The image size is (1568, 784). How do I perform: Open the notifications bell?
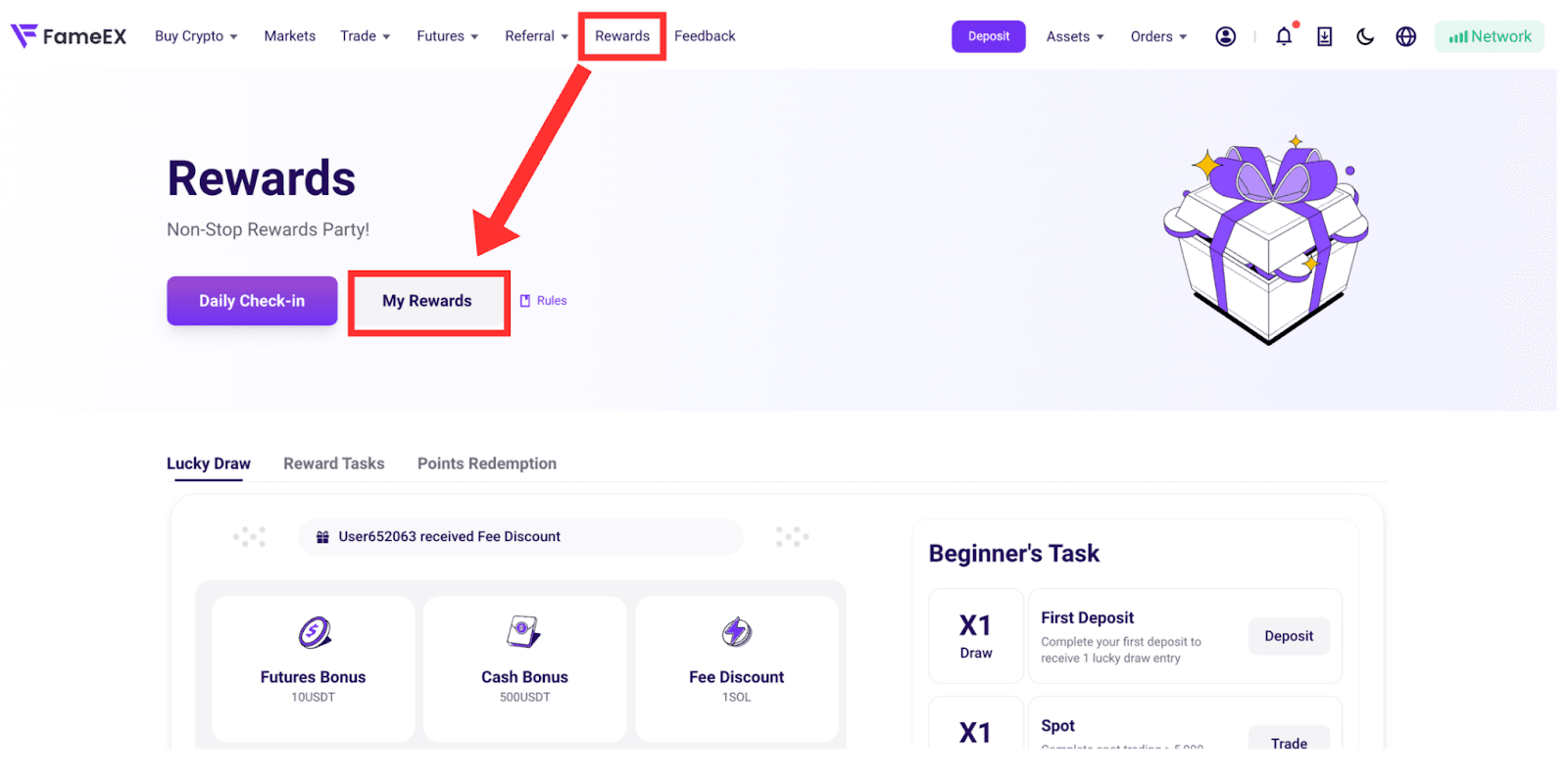(x=1284, y=36)
